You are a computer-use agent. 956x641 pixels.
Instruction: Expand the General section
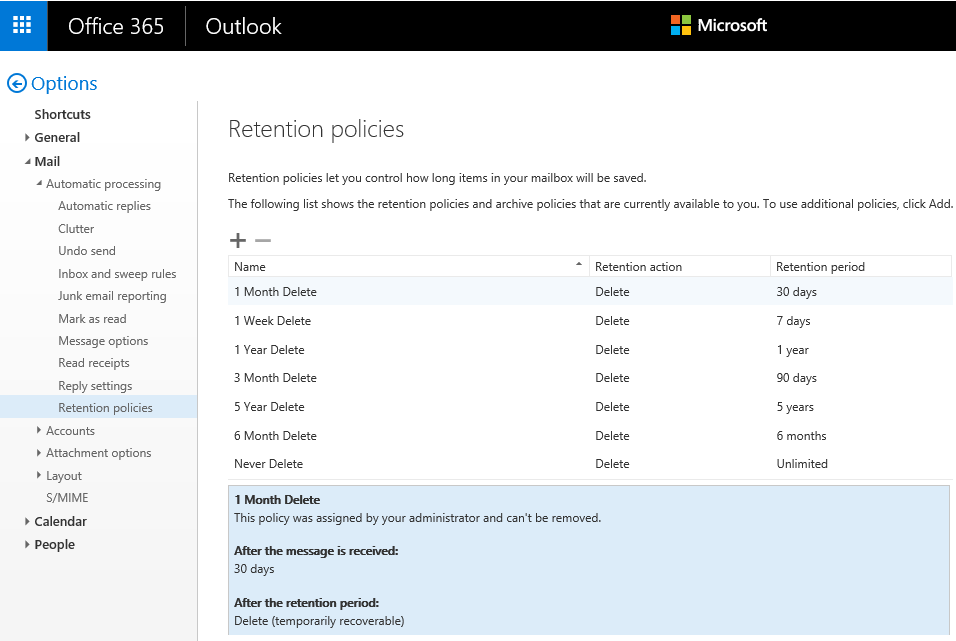[x=28, y=138]
